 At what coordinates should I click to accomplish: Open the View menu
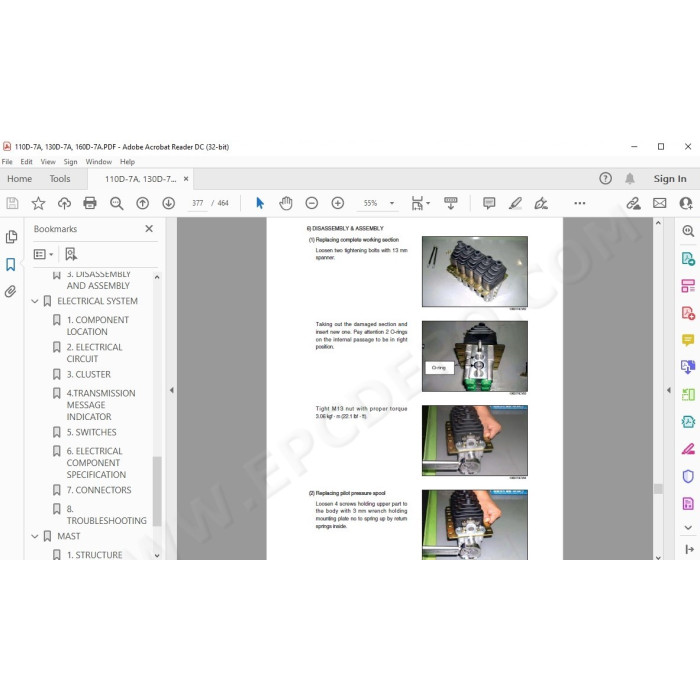[48, 162]
